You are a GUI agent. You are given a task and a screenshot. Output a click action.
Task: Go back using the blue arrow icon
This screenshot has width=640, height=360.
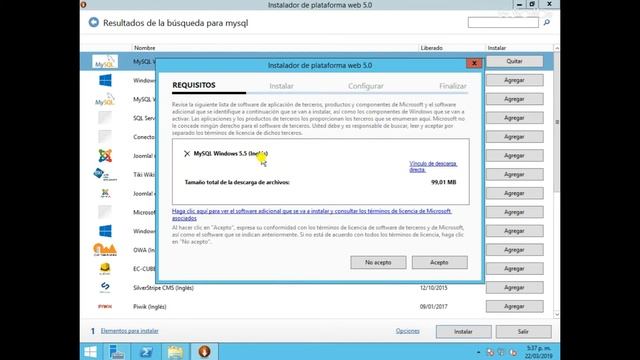pos(93,22)
